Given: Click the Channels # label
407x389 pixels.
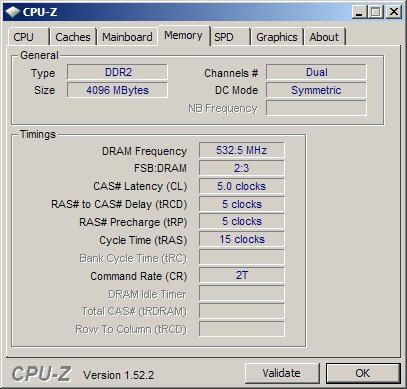Looking at the screenshot, I should [x=231, y=73].
